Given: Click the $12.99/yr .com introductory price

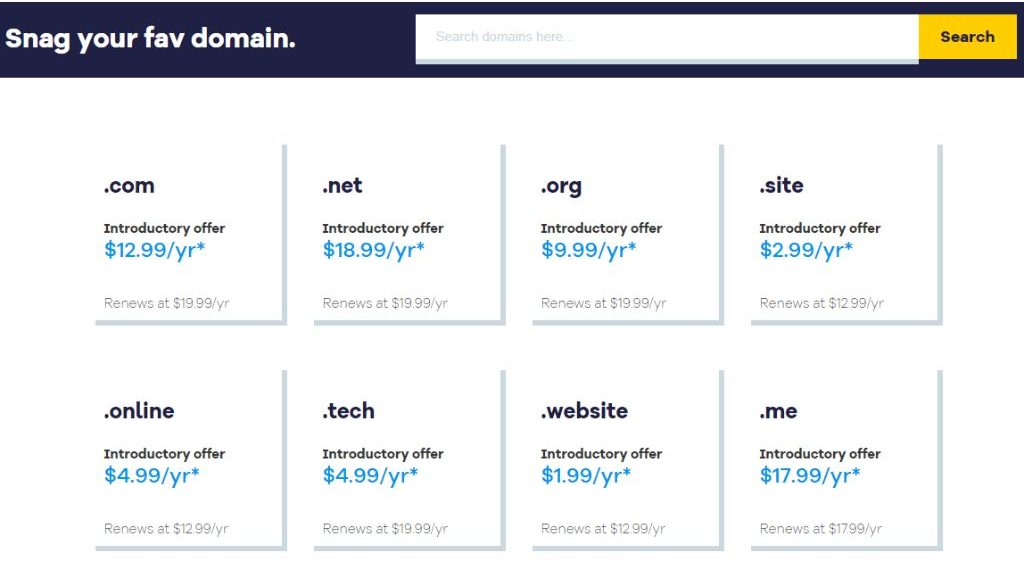Looking at the screenshot, I should [x=153, y=250].
